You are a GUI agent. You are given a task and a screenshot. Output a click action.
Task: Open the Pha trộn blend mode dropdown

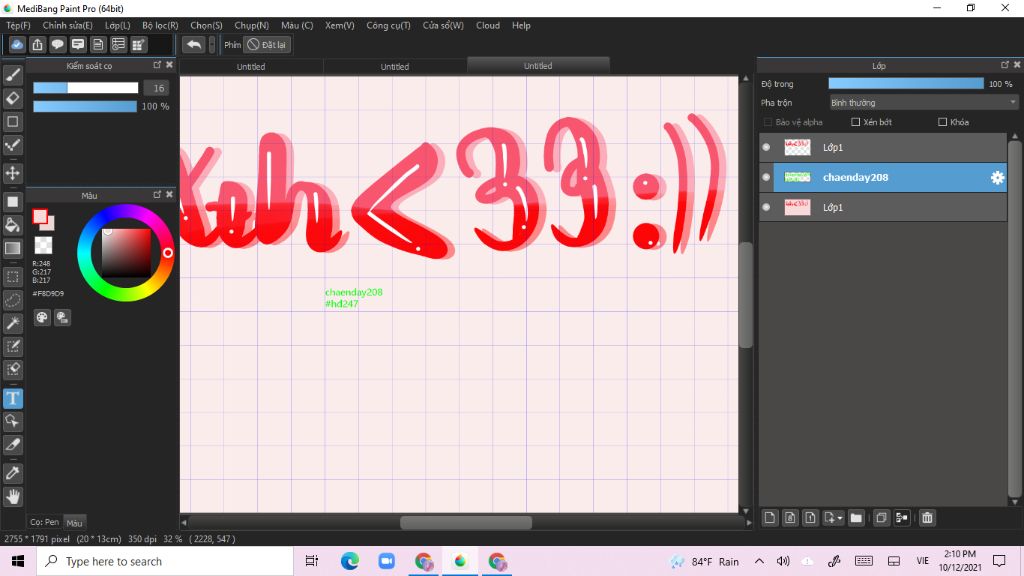[x=923, y=103]
